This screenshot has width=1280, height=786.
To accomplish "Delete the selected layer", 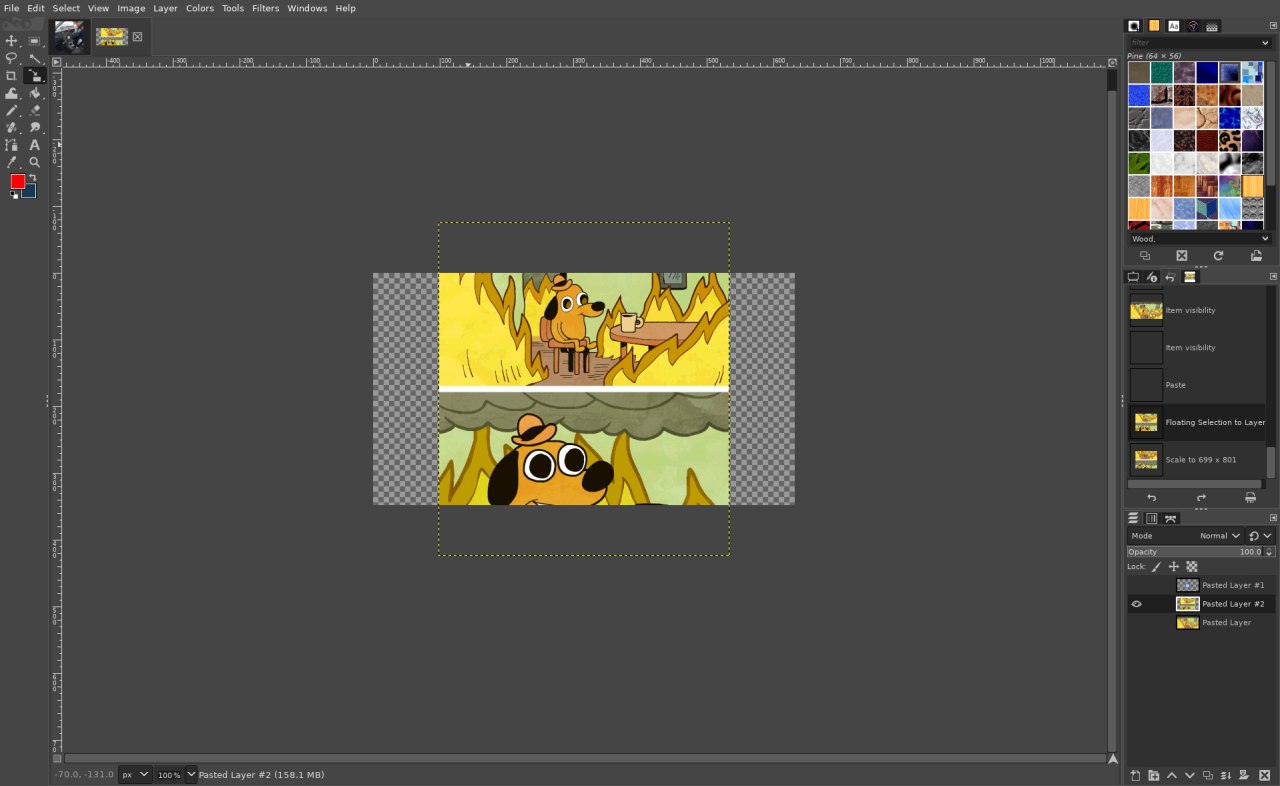I will (1265, 775).
